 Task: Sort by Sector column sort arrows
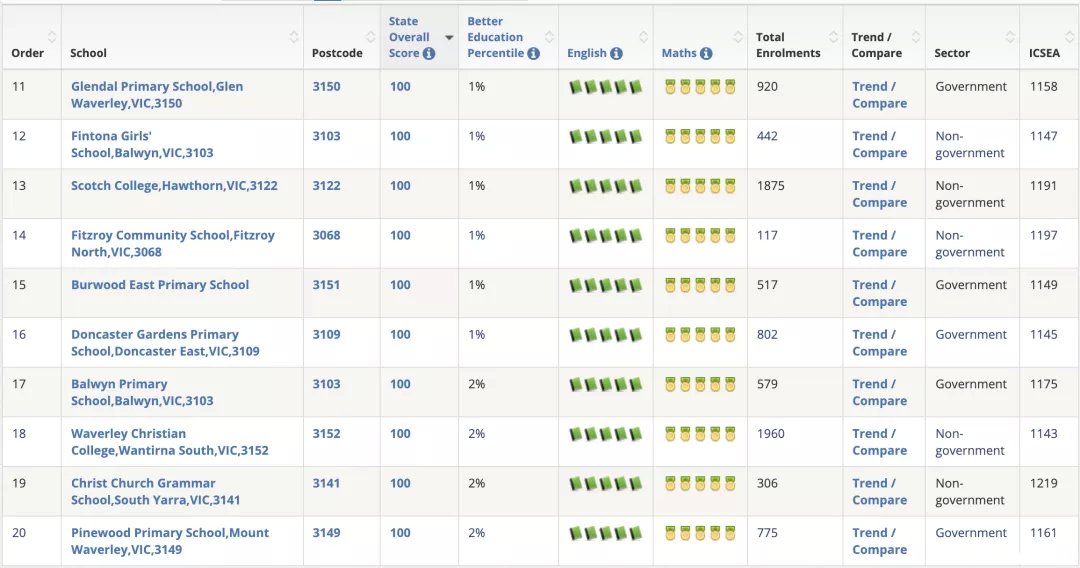point(1010,36)
